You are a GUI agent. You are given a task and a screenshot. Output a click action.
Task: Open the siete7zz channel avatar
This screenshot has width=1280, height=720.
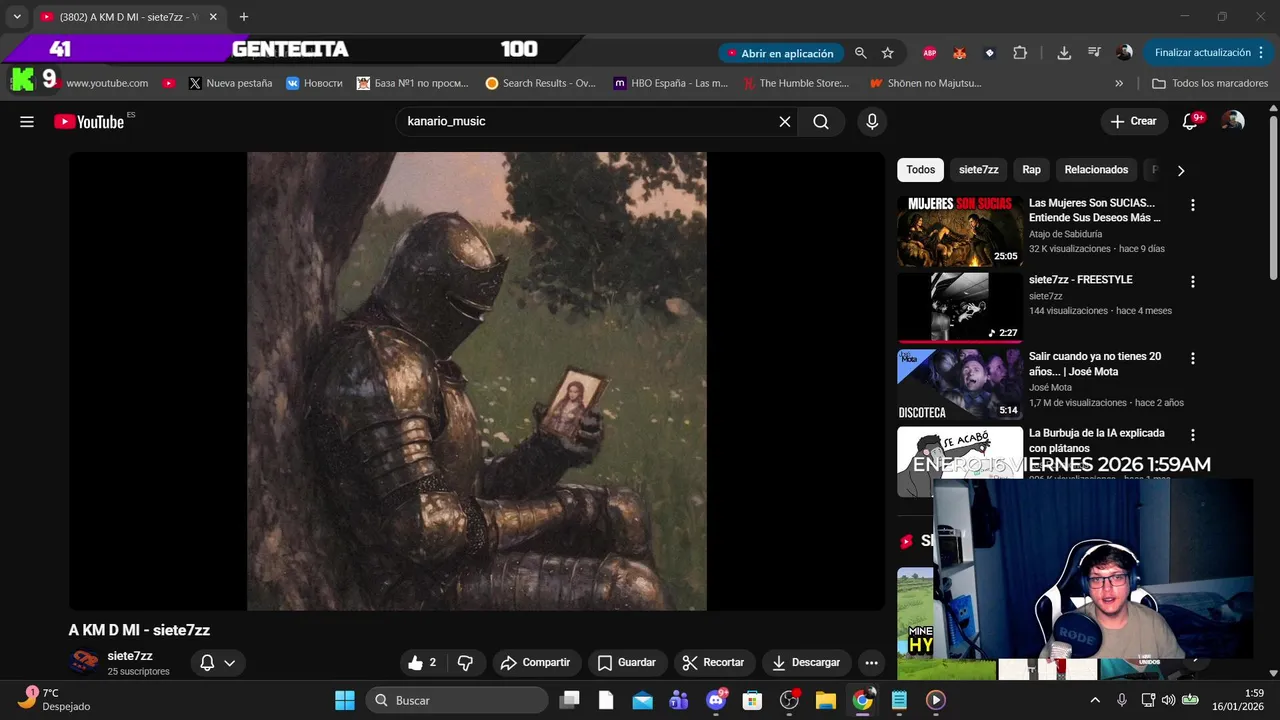click(84, 662)
